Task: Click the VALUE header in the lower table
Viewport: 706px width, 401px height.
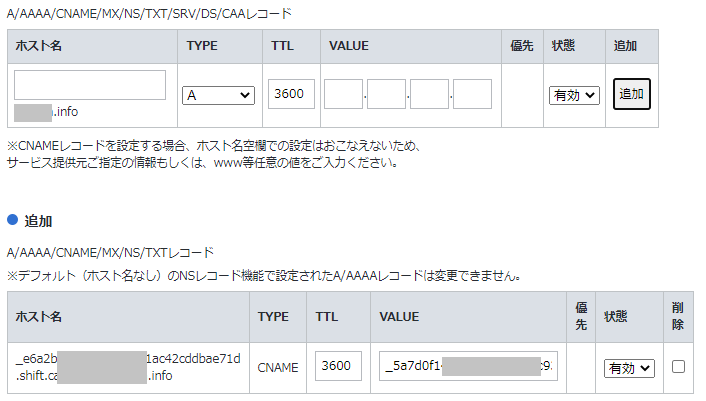Action: 399,316
